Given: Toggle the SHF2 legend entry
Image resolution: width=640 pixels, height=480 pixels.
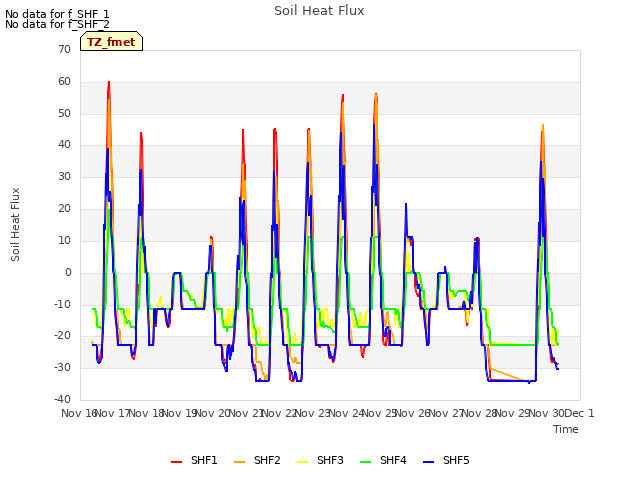Looking at the screenshot, I should coord(257,460).
